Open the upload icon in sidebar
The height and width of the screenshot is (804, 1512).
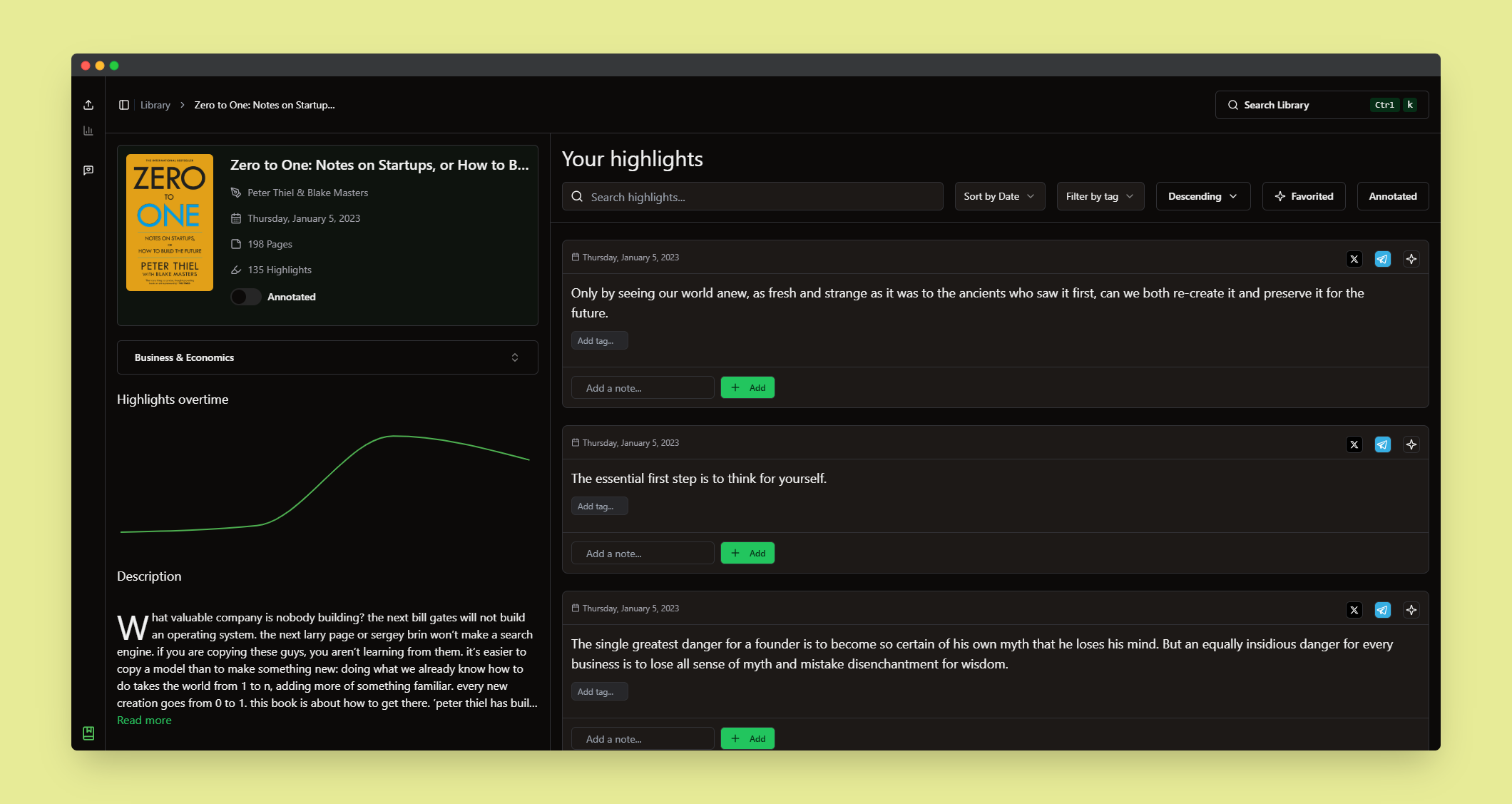88,105
